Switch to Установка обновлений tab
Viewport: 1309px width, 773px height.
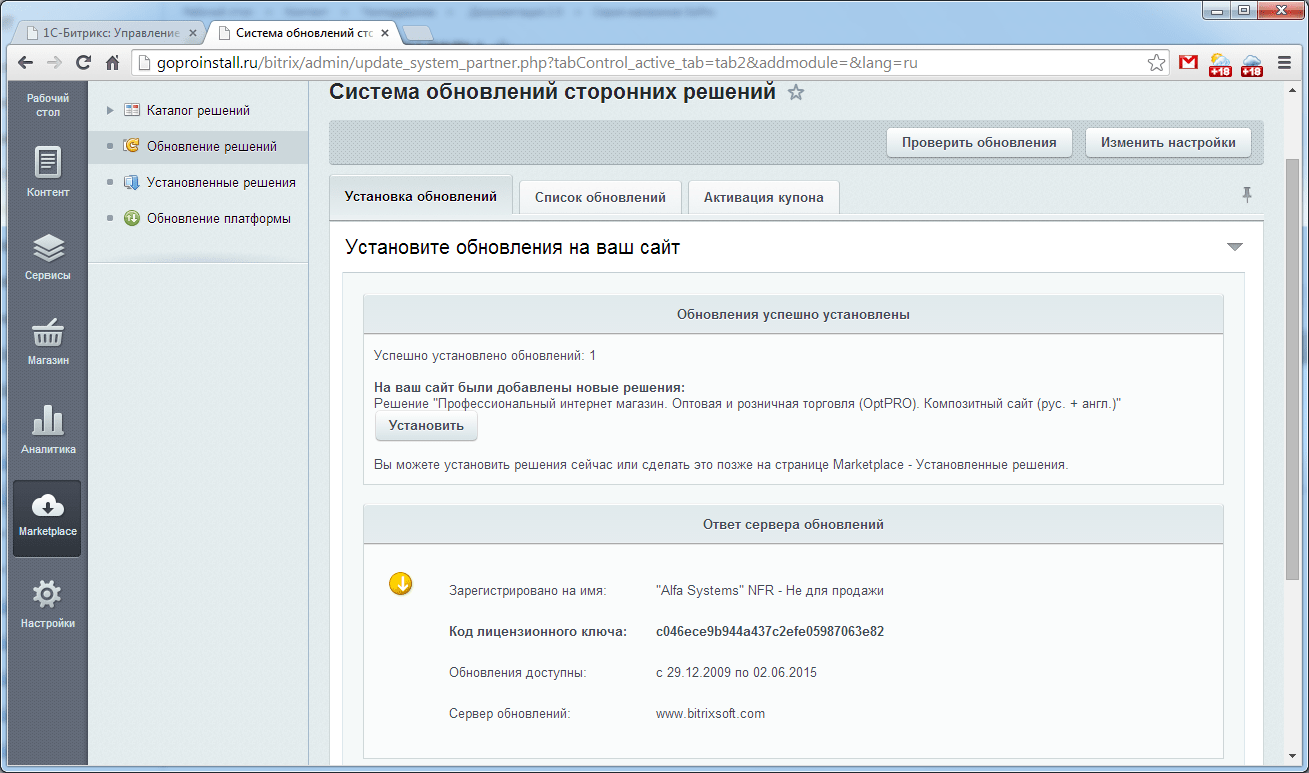pyautogui.click(x=420, y=196)
